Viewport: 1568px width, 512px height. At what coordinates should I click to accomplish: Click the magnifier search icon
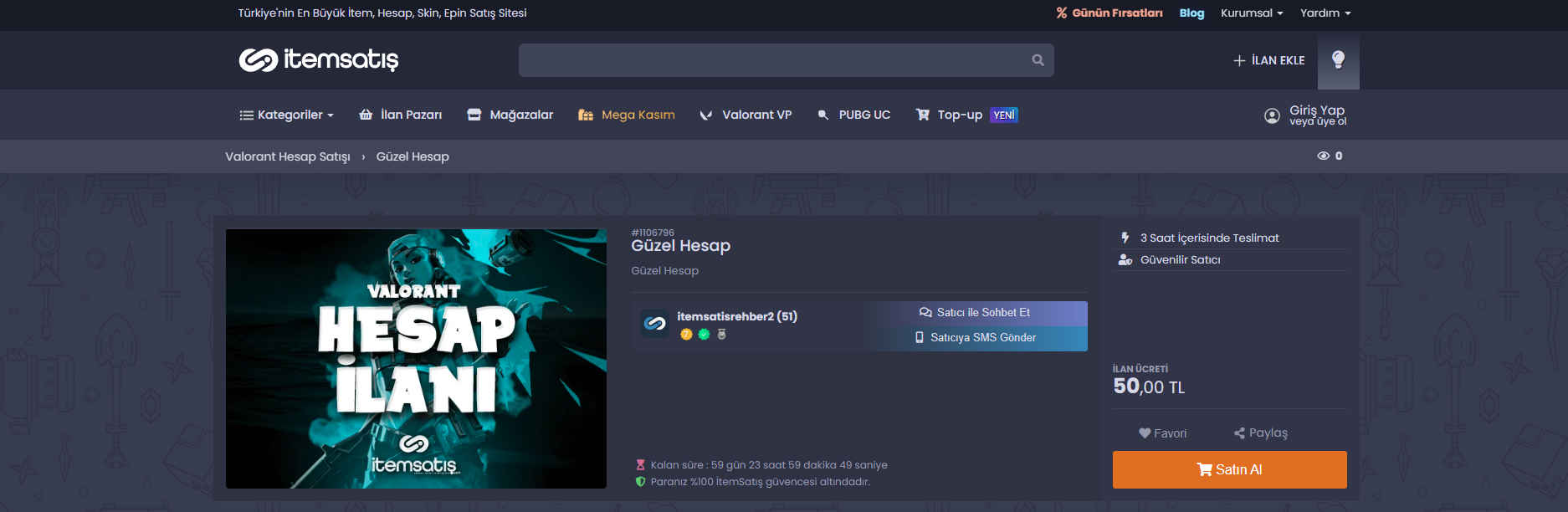pos(1038,60)
